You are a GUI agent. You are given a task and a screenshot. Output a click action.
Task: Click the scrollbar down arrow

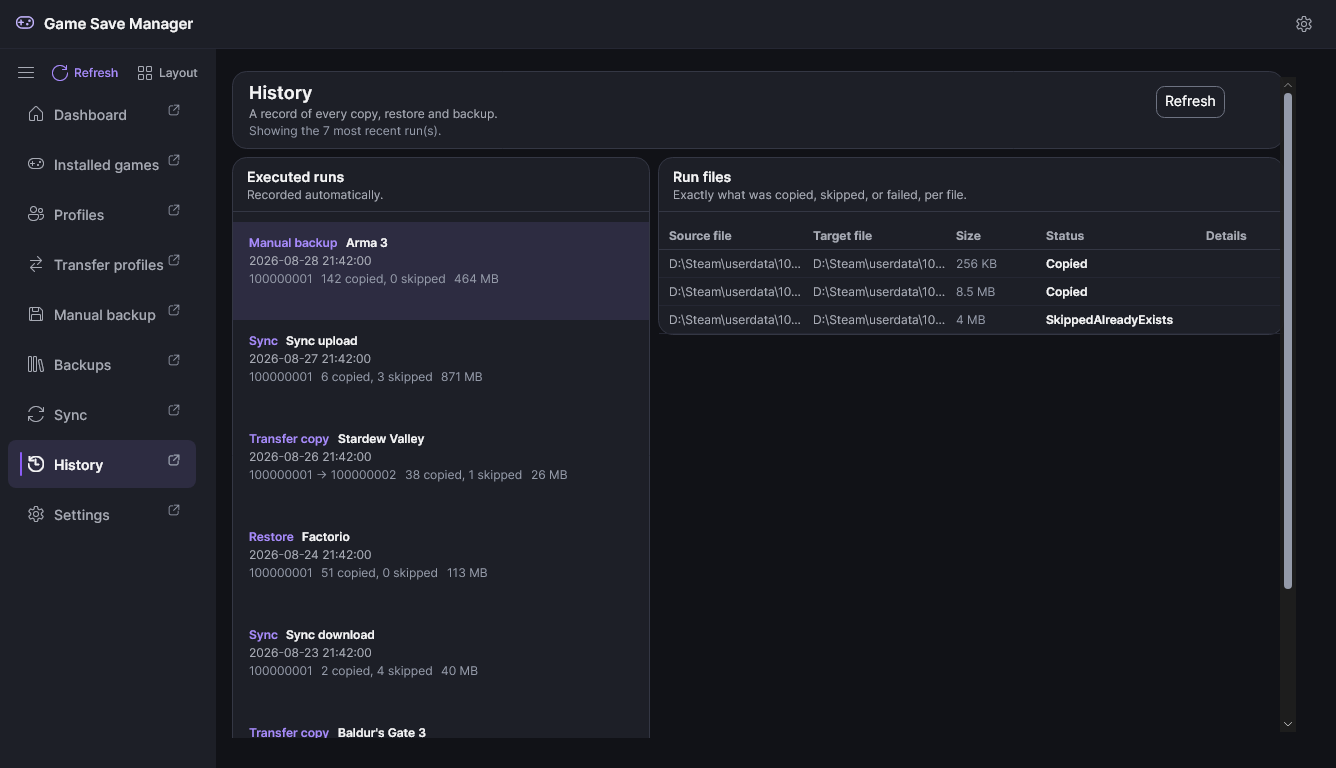point(1288,723)
